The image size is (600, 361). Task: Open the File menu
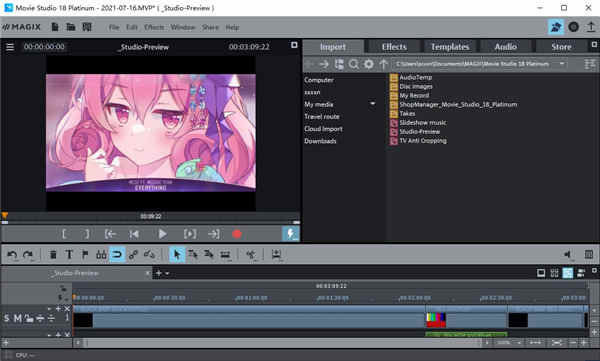coord(114,27)
